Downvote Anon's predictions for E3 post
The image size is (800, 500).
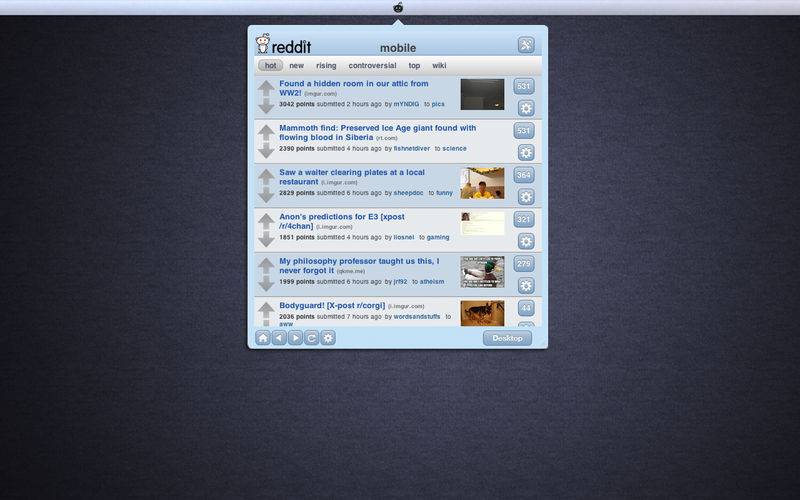[x=266, y=239]
